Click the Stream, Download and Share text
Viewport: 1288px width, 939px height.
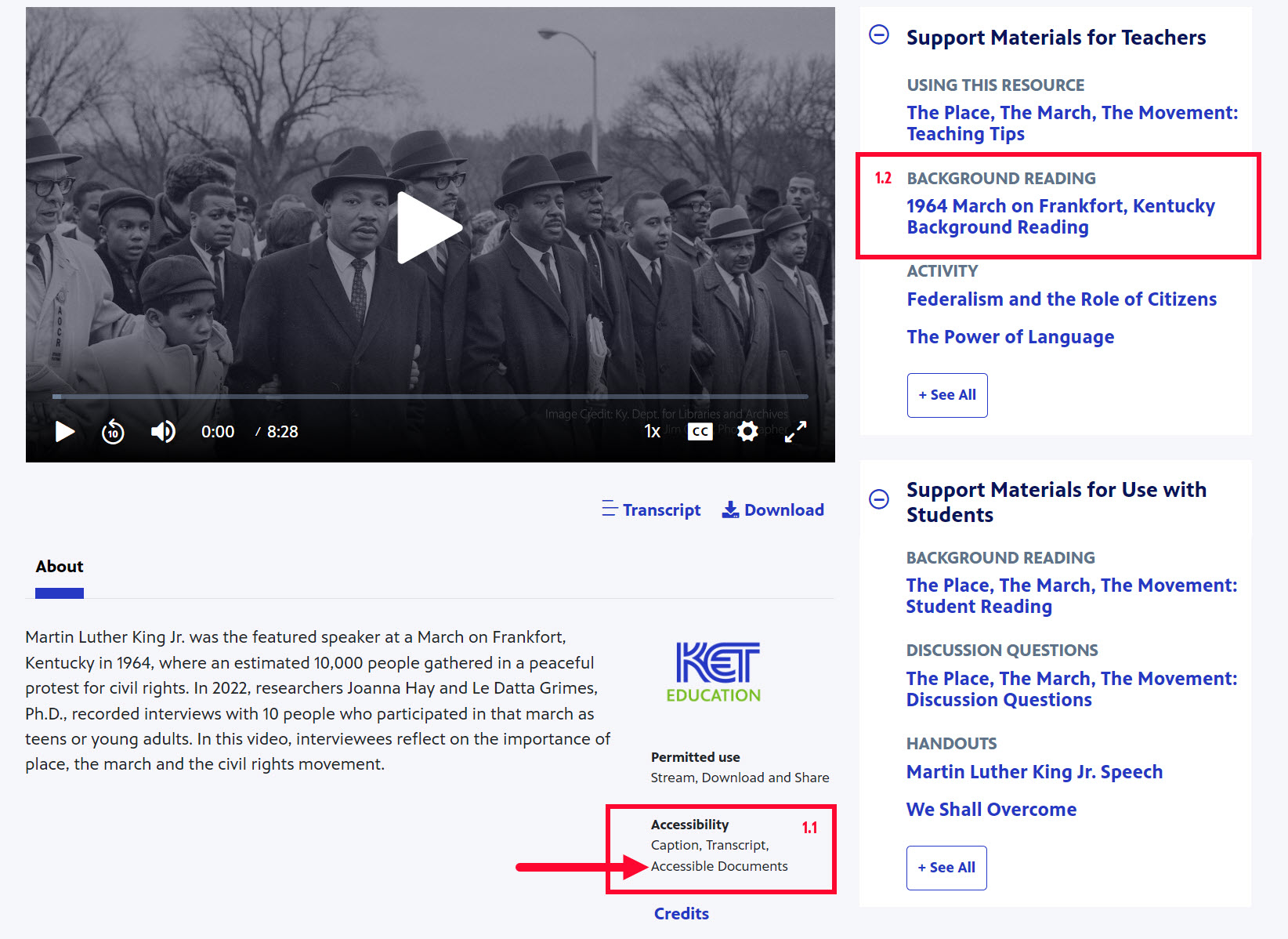click(x=740, y=778)
